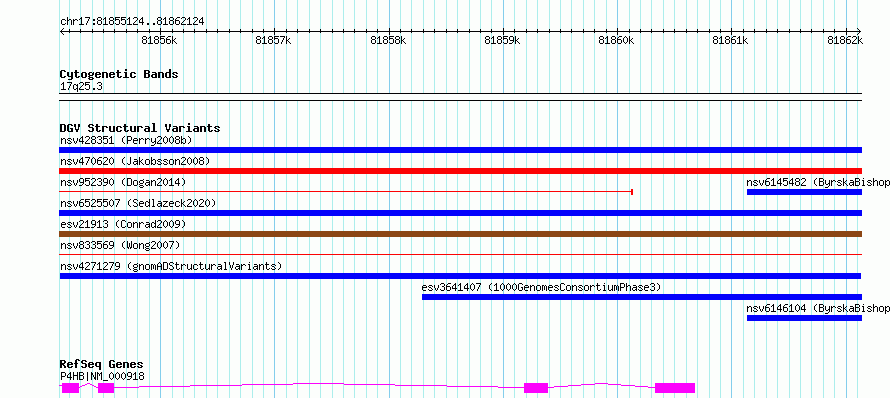
Task: Click the nsv6146104 (ByrskaBishop) label
Action: point(818,308)
